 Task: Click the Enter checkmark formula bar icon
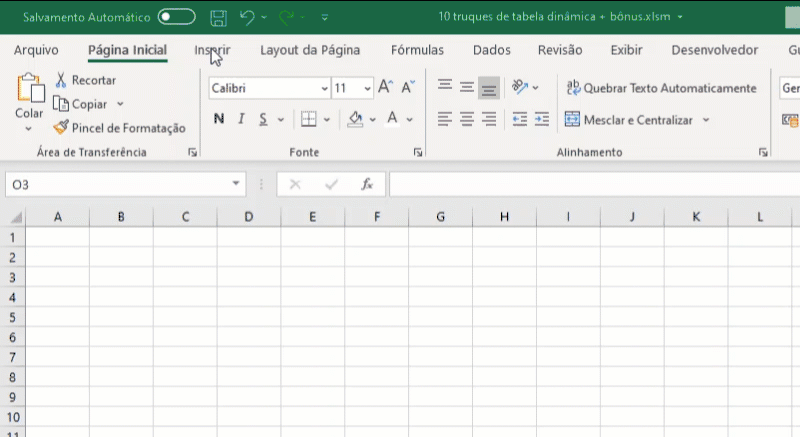331,185
